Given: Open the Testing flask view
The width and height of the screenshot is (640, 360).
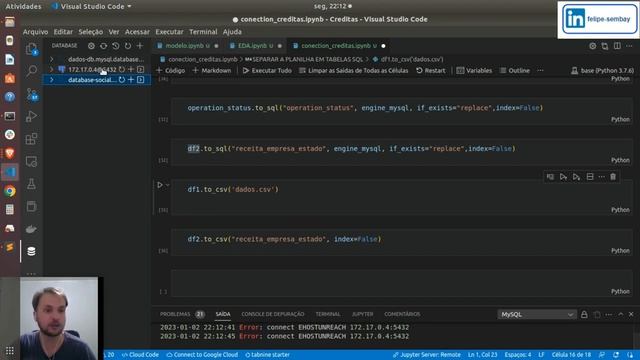Looking at the screenshot, I should tap(31, 184).
